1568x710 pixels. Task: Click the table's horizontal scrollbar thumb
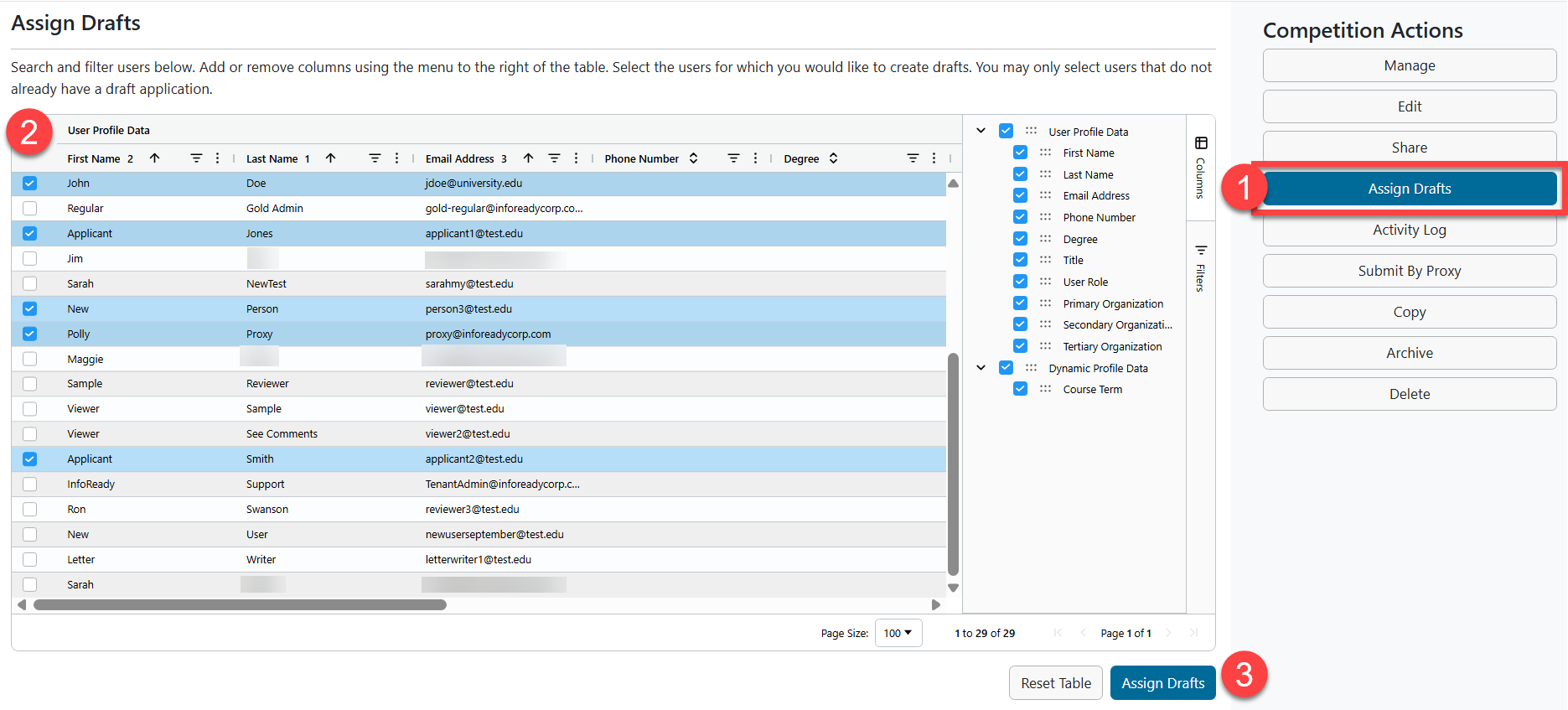240,604
